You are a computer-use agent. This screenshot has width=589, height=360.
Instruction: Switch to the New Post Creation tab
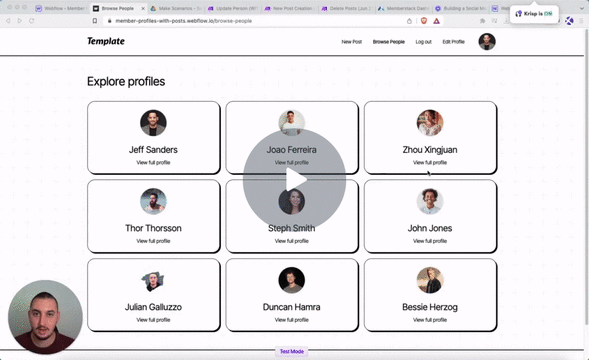point(289,8)
